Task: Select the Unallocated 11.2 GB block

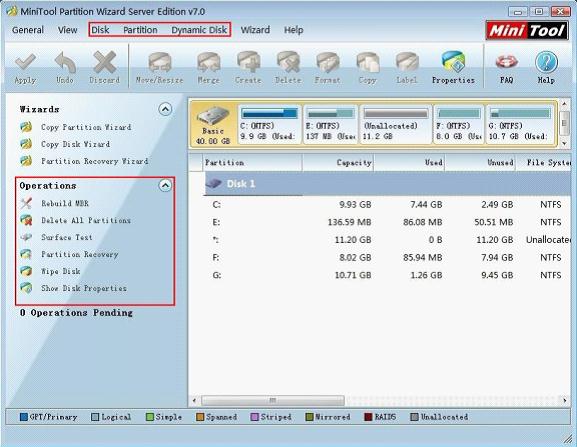Action: (396, 124)
